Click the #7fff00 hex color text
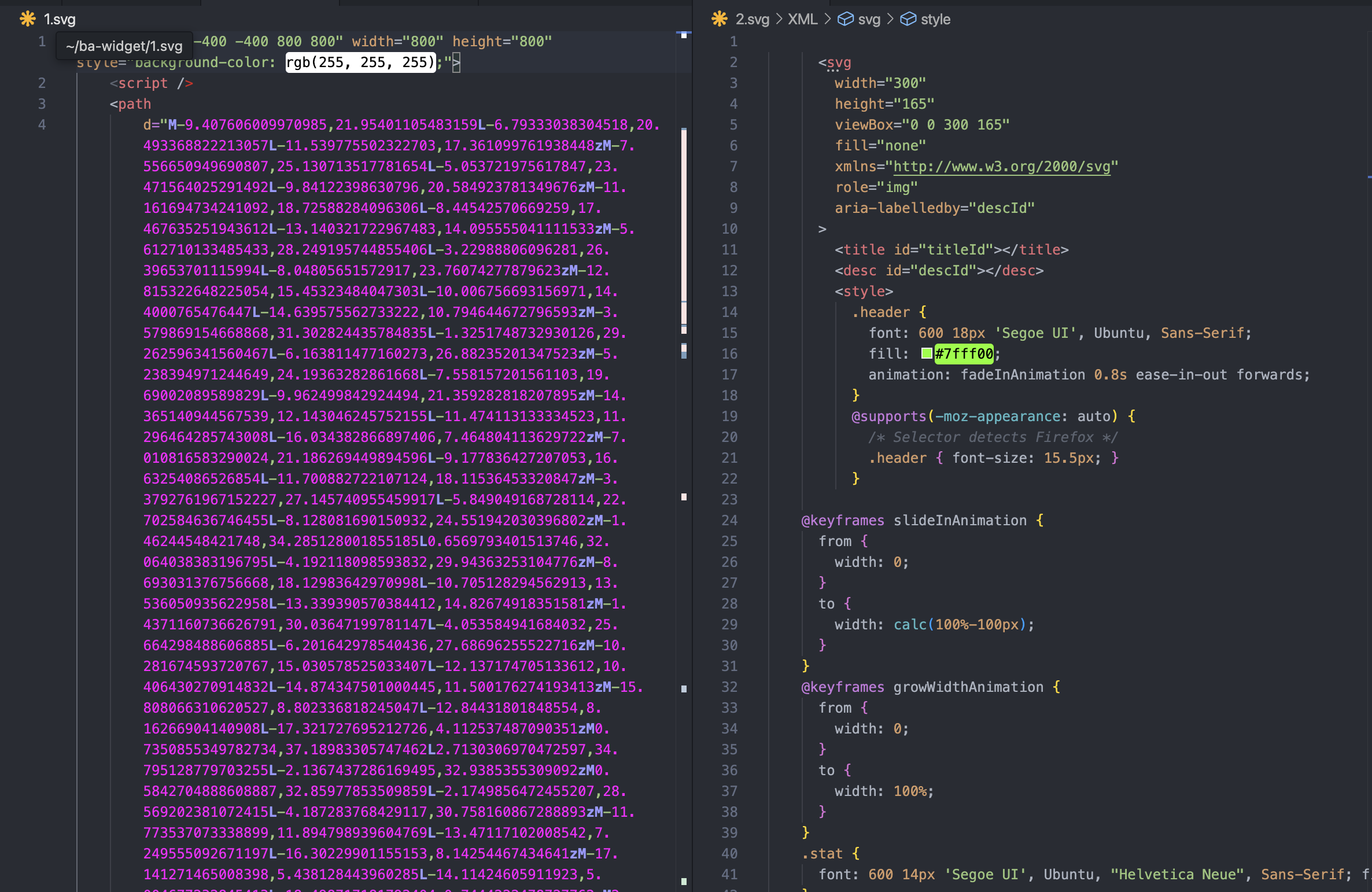The height and width of the screenshot is (892, 1372). (964, 353)
